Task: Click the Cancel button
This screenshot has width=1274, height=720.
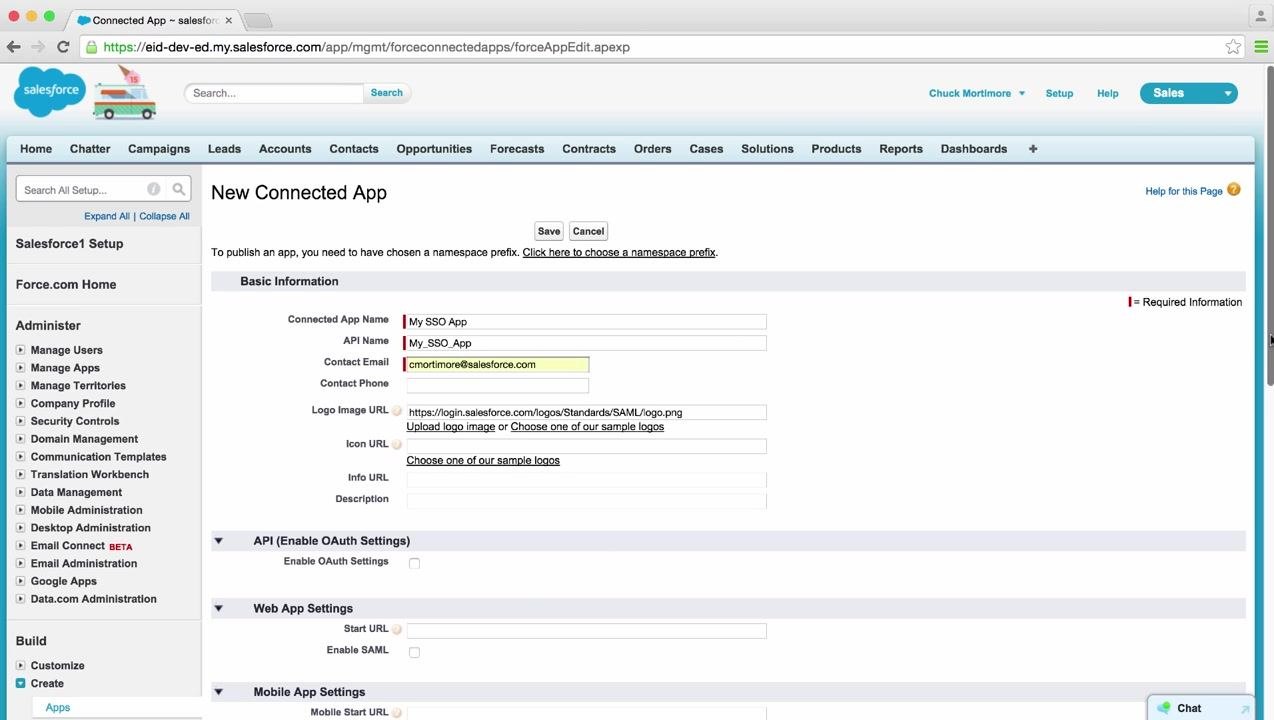Action: (x=588, y=231)
